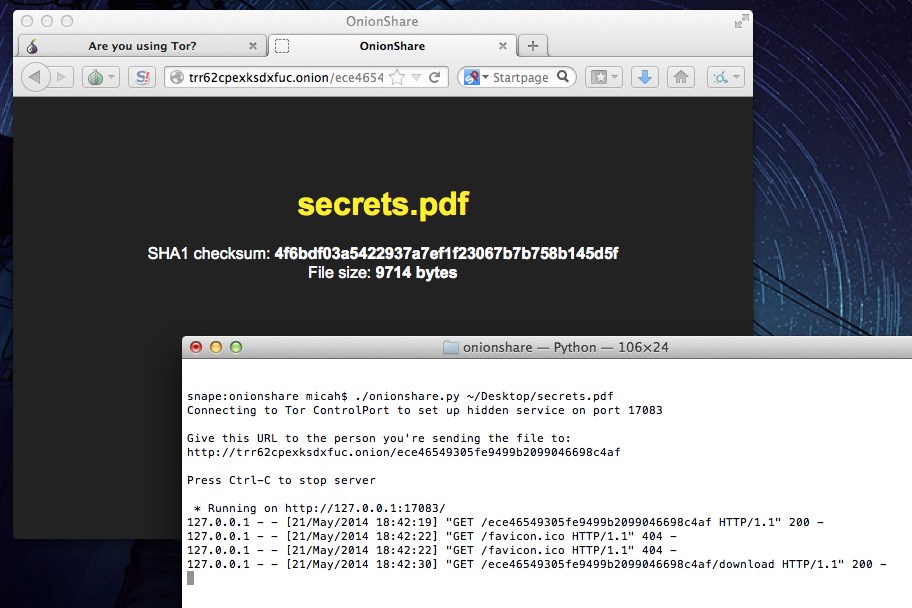
Task: Click the Terminal cursor block
Action: [190, 578]
